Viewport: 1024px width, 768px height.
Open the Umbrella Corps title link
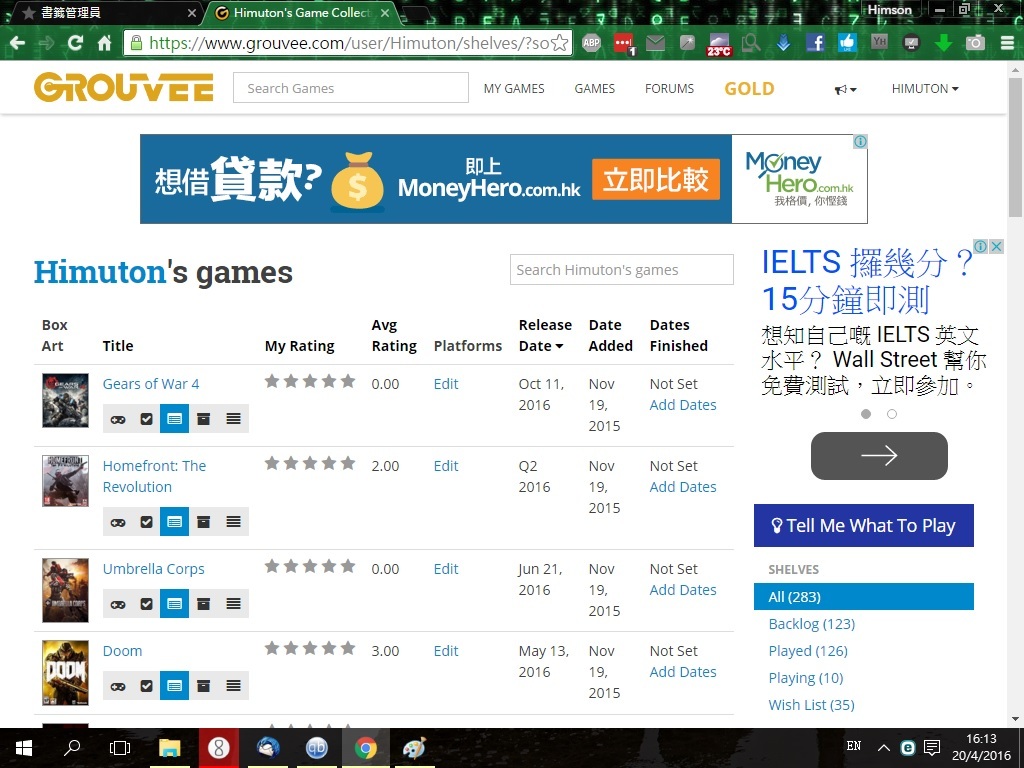point(153,569)
